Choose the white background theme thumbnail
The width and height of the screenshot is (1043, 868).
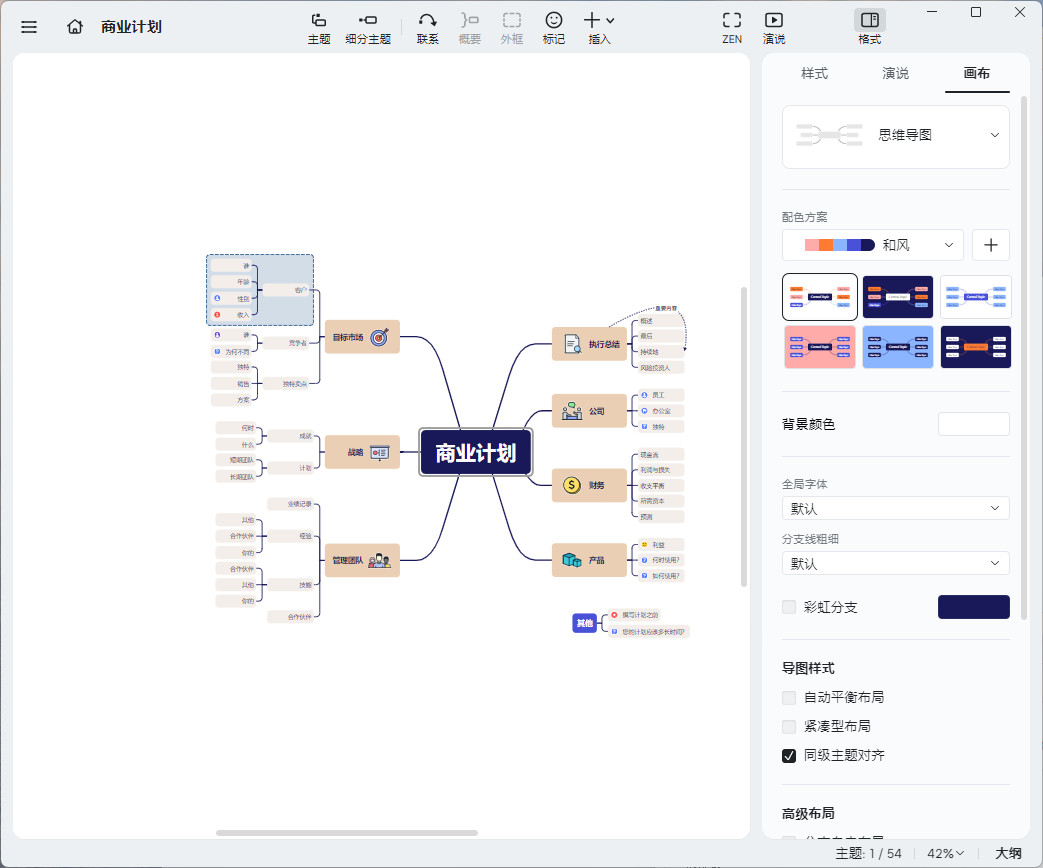click(820, 297)
